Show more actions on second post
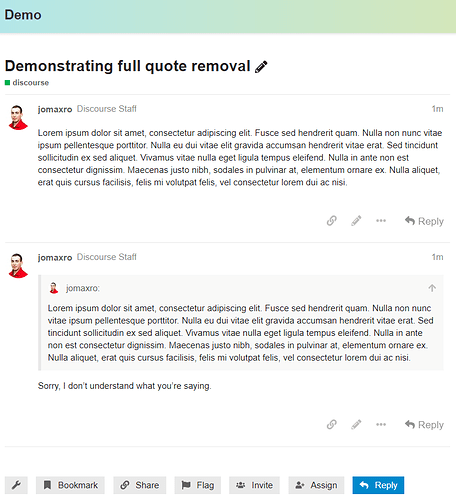 tap(381, 424)
